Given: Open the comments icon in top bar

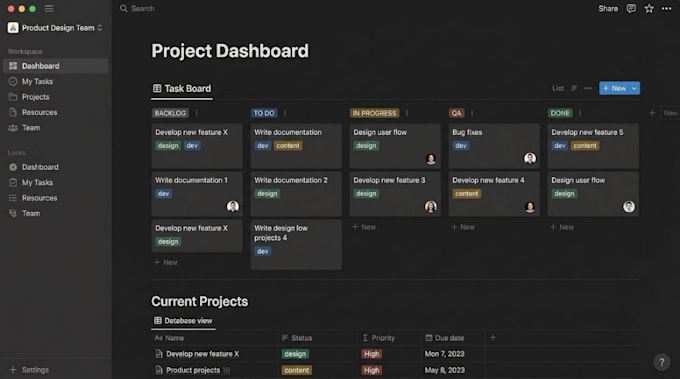Looking at the screenshot, I should pyautogui.click(x=631, y=9).
